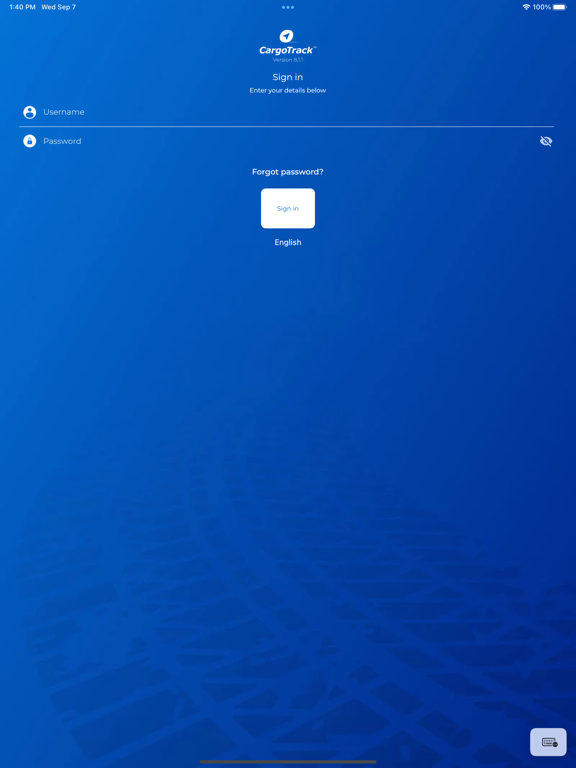Screen dimensions: 576x768
Task: Tap the Password input field
Action: click(x=287, y=141)
